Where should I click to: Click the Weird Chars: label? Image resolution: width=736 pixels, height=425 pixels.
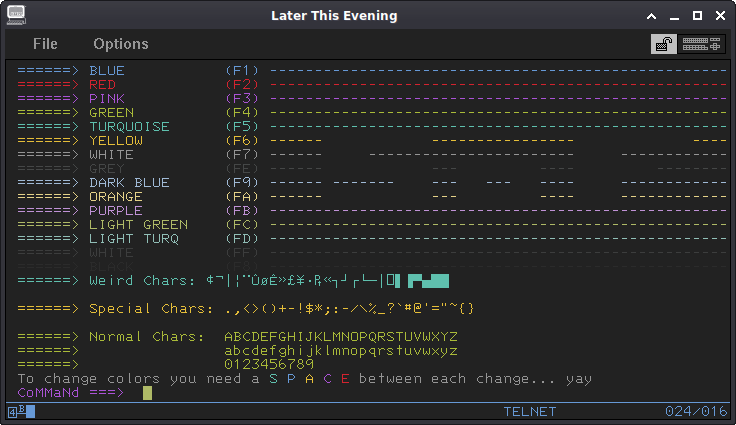tap(142, 281)
